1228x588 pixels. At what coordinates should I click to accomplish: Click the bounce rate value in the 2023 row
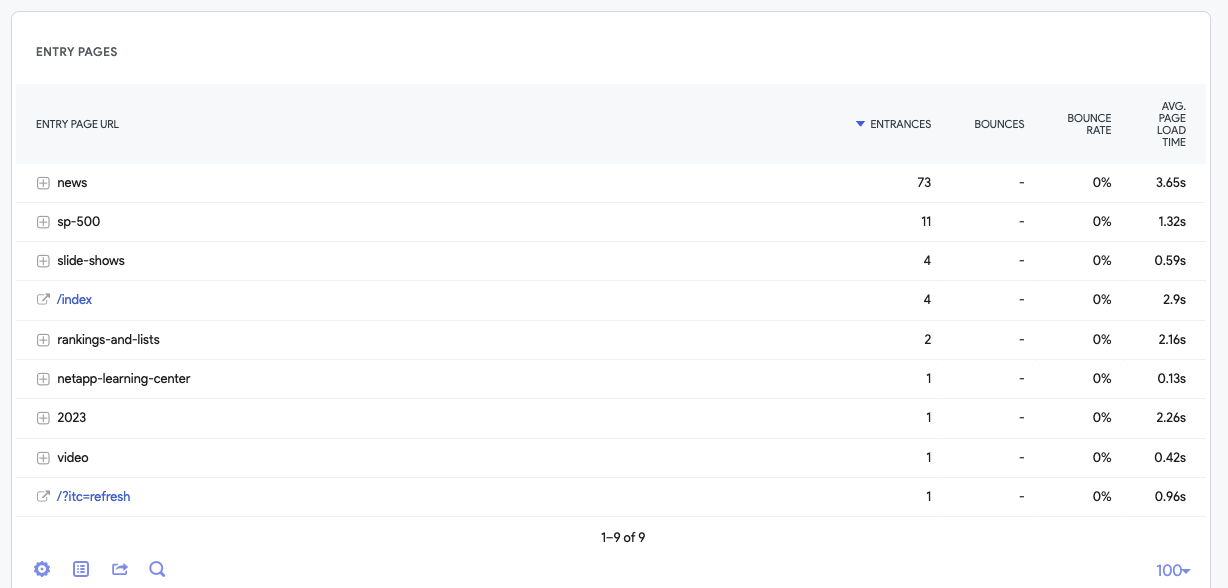(1102, 418)
